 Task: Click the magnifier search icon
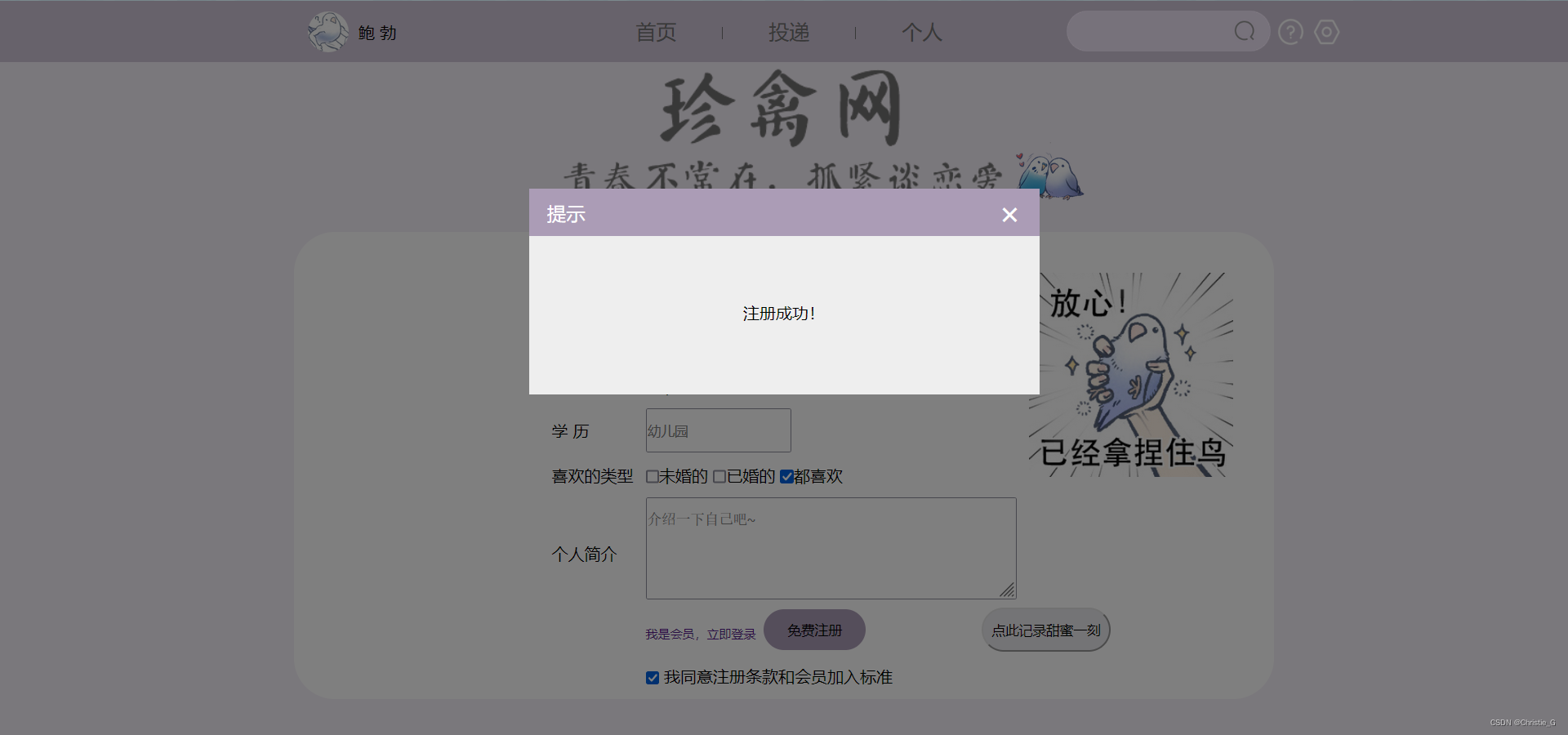click(x=1243, y=31)
